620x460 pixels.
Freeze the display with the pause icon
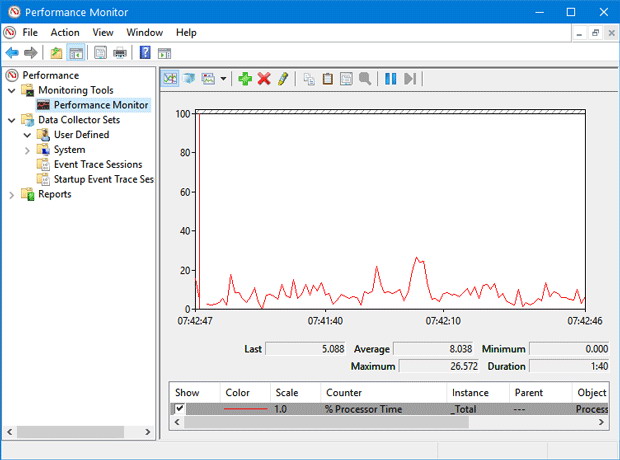pyautogui.click(x=391, y=79)
